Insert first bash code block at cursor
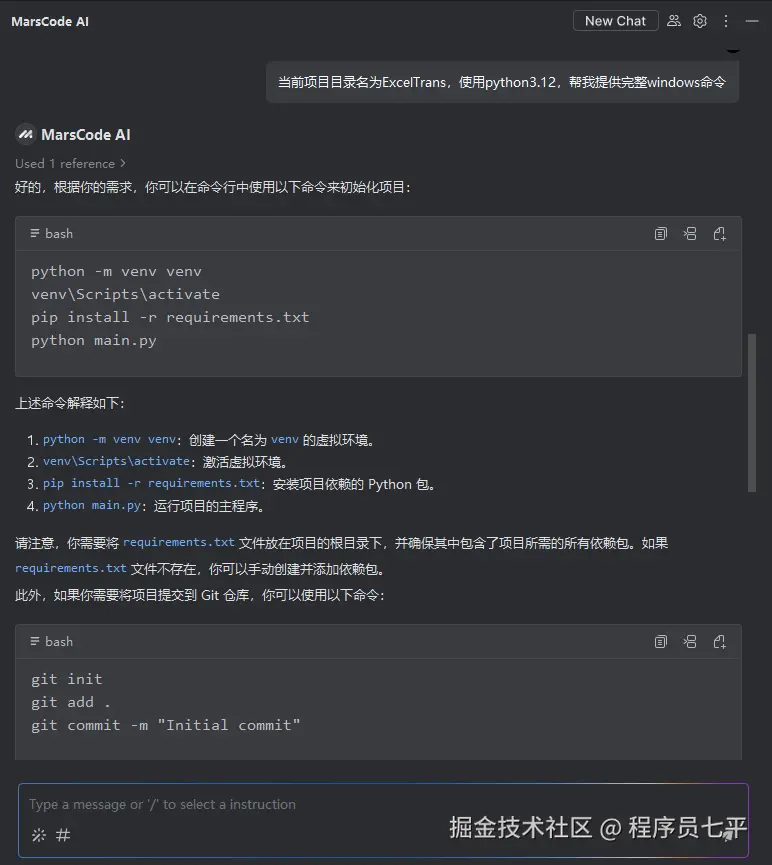This screenshot has width=772, height=865. [690, 234]
